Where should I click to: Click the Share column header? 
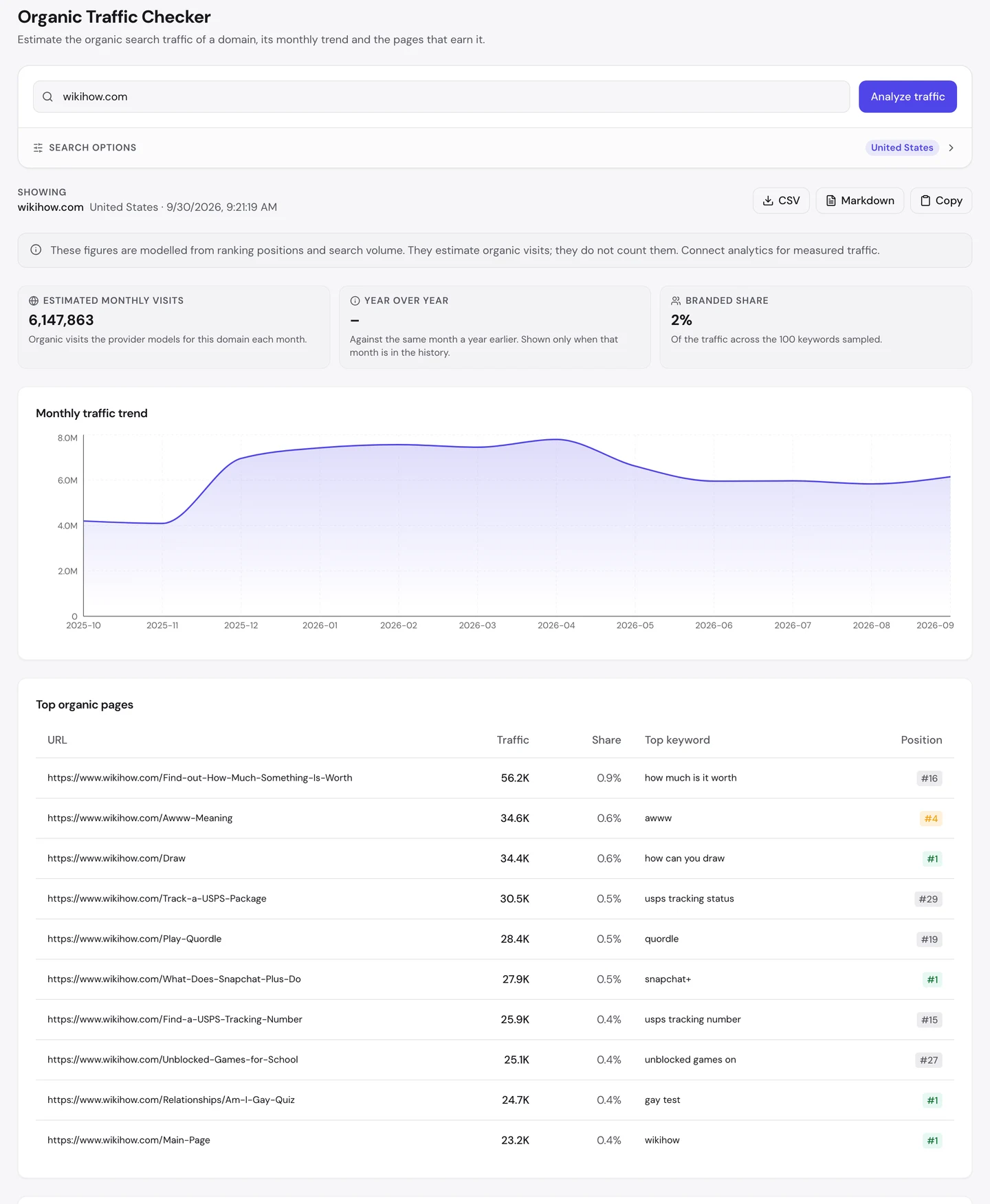click(606, 740)
